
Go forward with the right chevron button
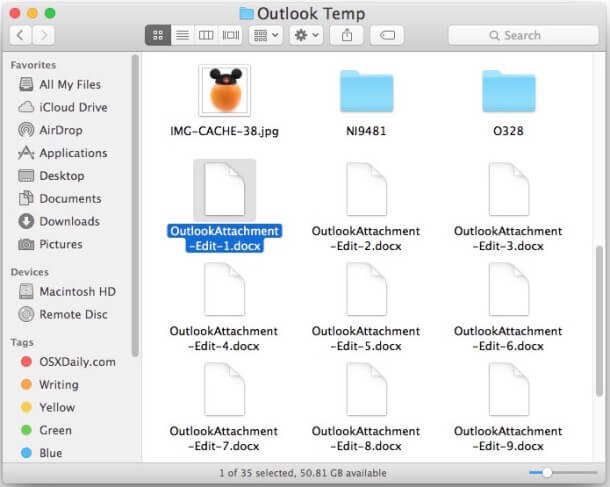[44, 35]
